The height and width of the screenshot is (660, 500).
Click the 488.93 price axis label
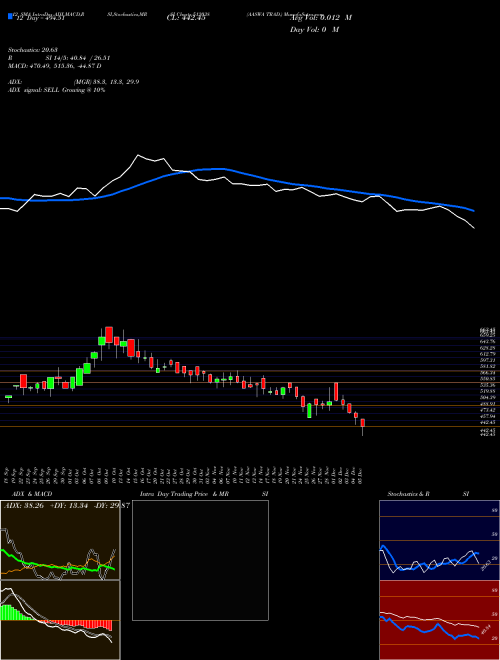489,404
